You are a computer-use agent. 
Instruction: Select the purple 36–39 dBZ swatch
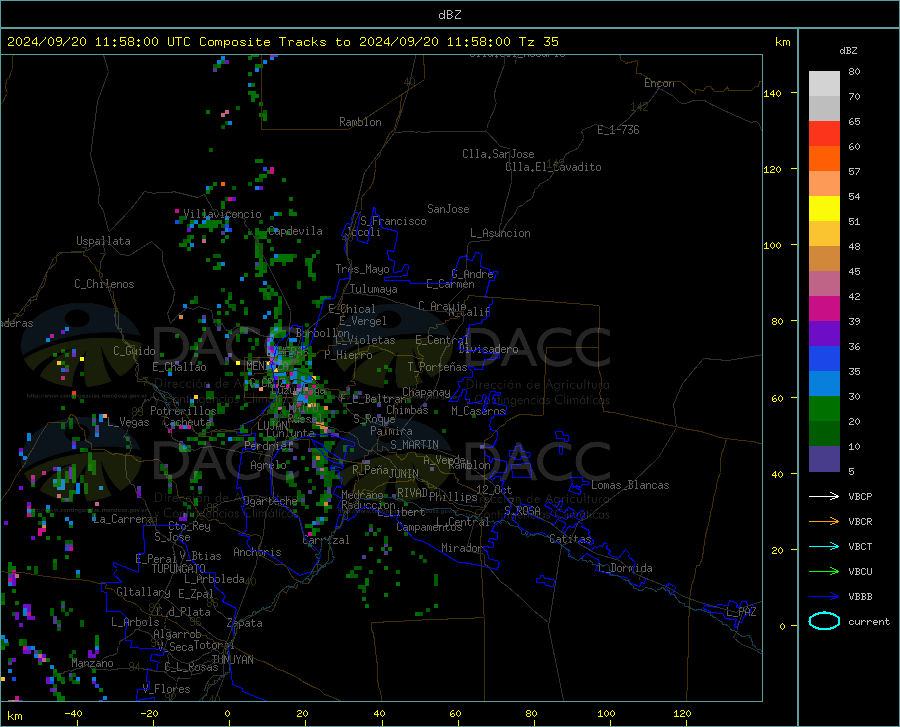pyautogui.click(x=824, y=334)
